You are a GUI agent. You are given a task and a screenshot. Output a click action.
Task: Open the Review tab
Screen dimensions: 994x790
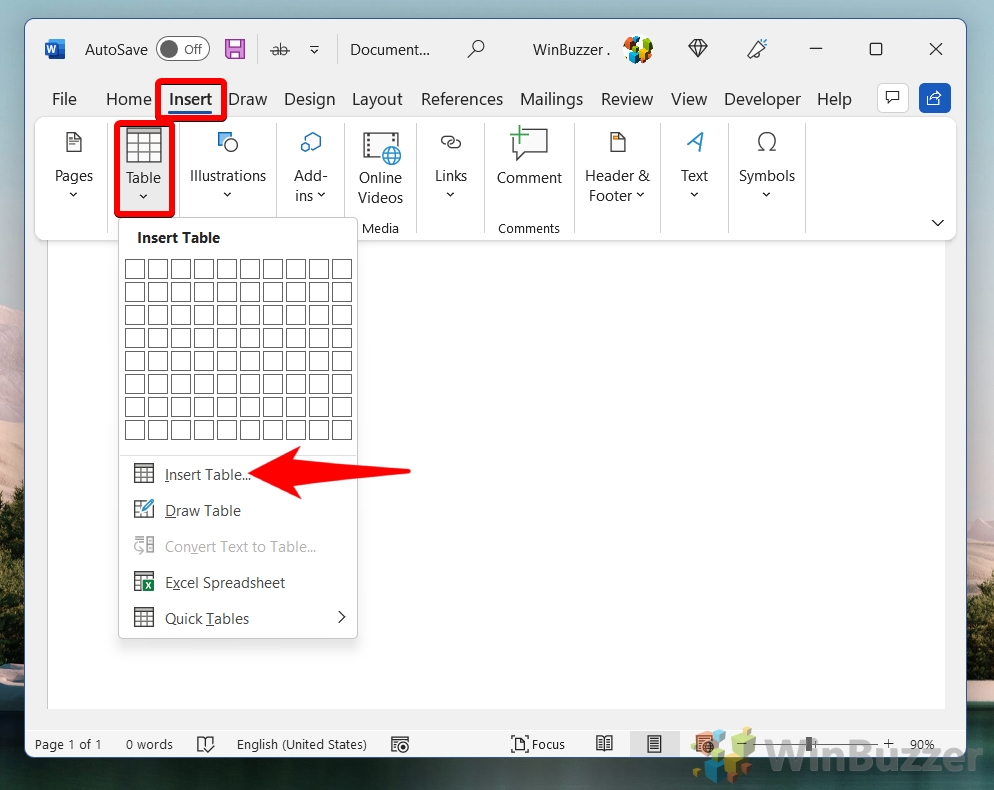[626, 99]
